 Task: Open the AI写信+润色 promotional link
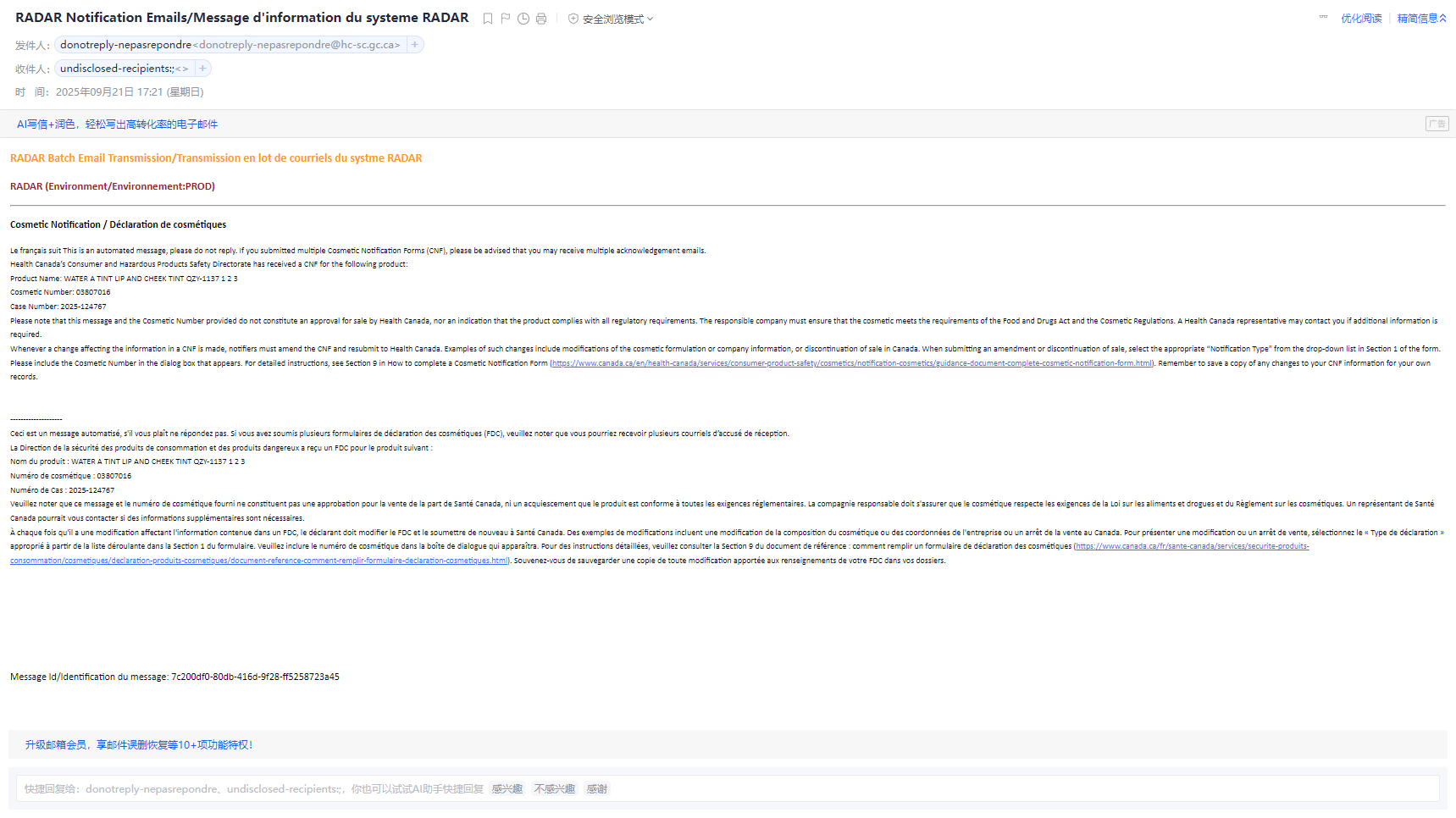coord(117,124)
